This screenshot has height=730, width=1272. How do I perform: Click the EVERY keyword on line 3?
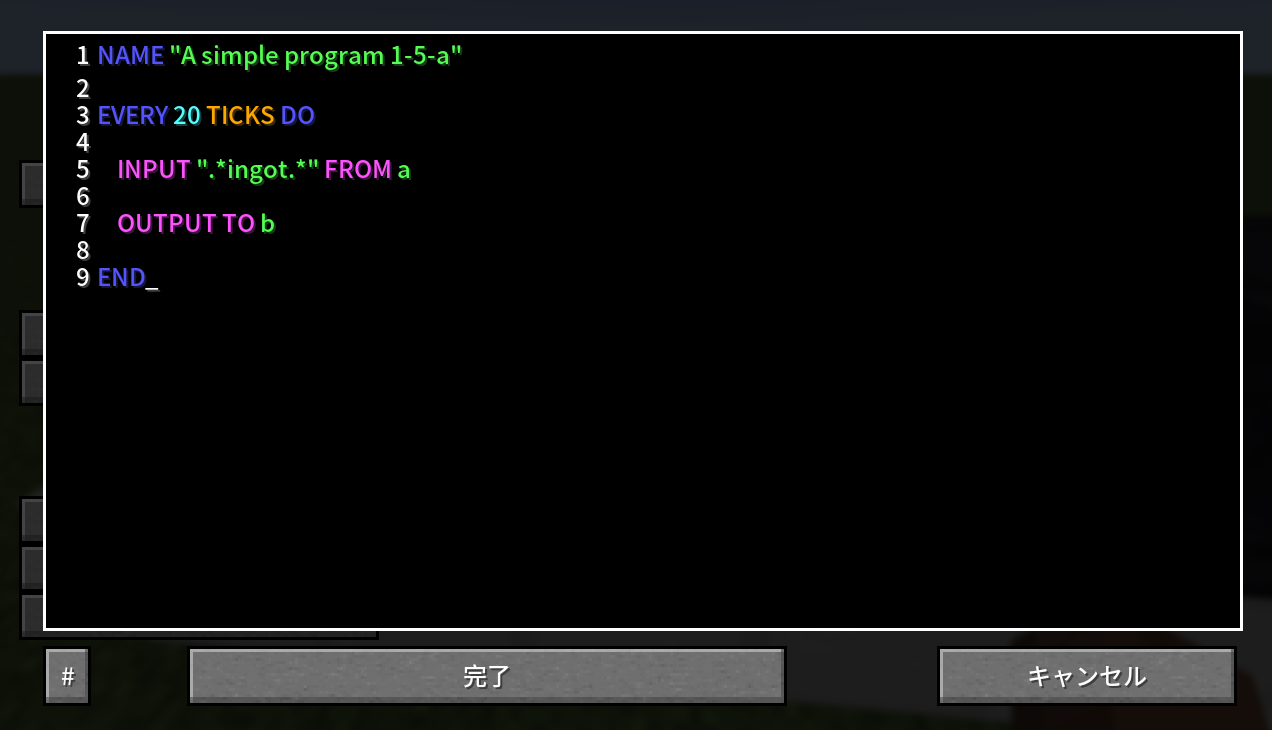tap(133, 116)
